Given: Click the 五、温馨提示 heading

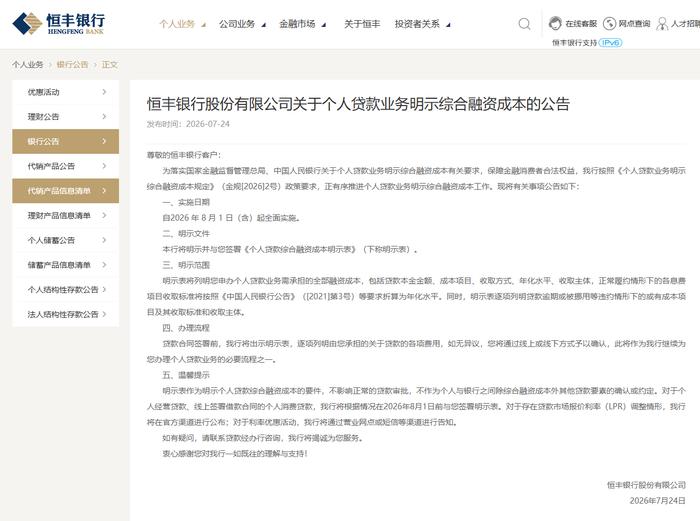Looking at the screenshot, I should (x=186, y=375).
